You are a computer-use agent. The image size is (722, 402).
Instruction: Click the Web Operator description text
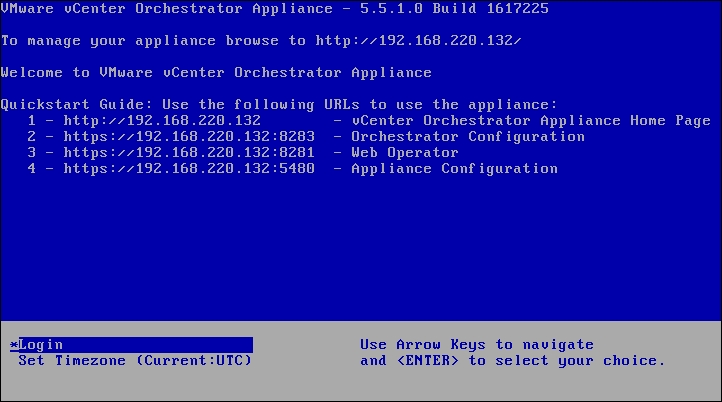404,153
